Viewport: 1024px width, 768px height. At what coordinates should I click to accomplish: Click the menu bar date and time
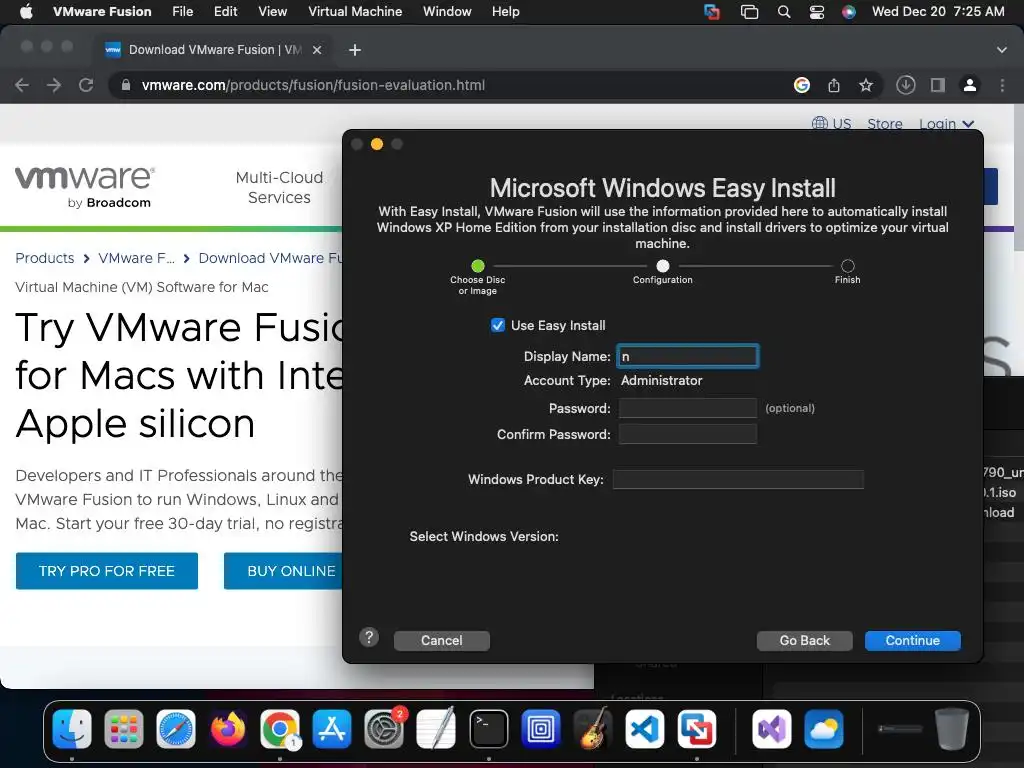coord(938,12)
